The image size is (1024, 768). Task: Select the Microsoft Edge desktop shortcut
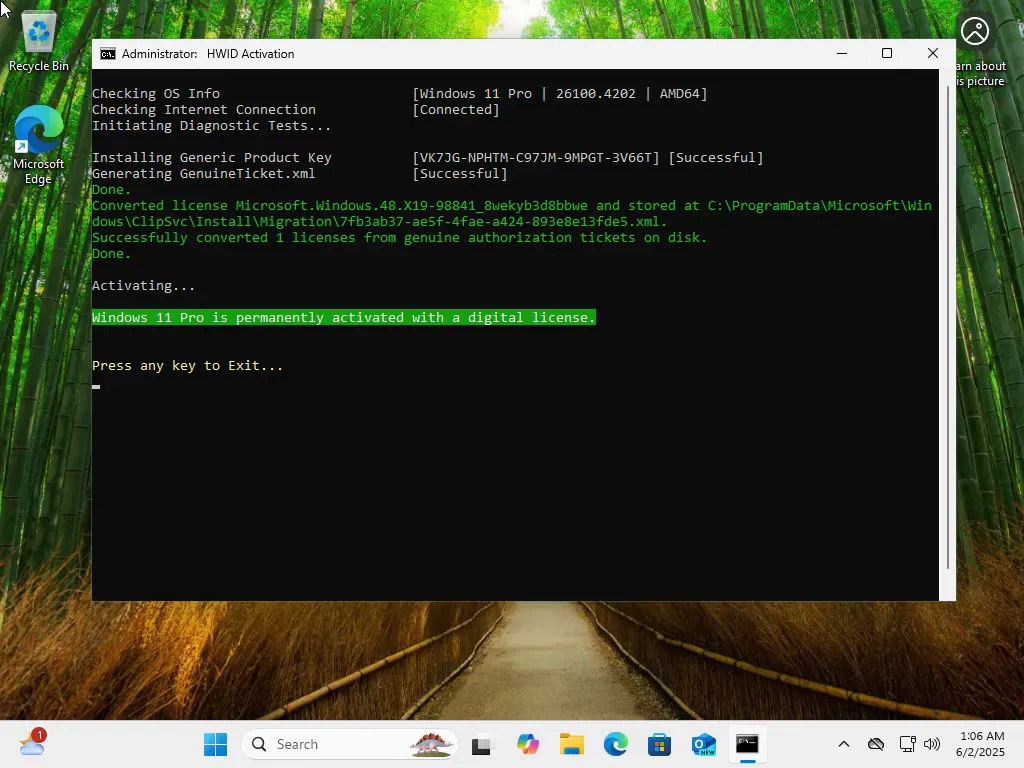click(x=39, y=145)
